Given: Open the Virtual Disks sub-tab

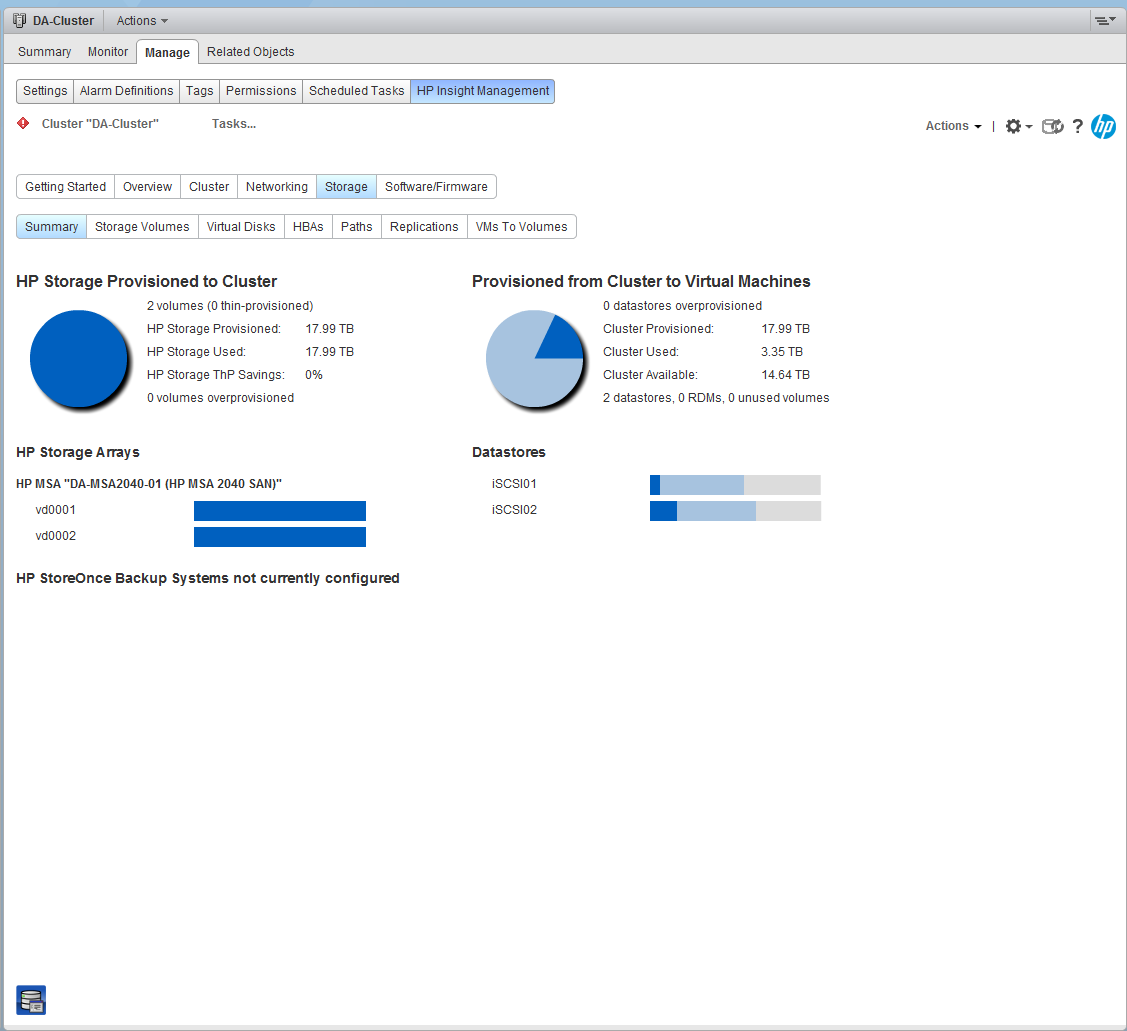Looking at the screenshot, I should click(241, 226).
